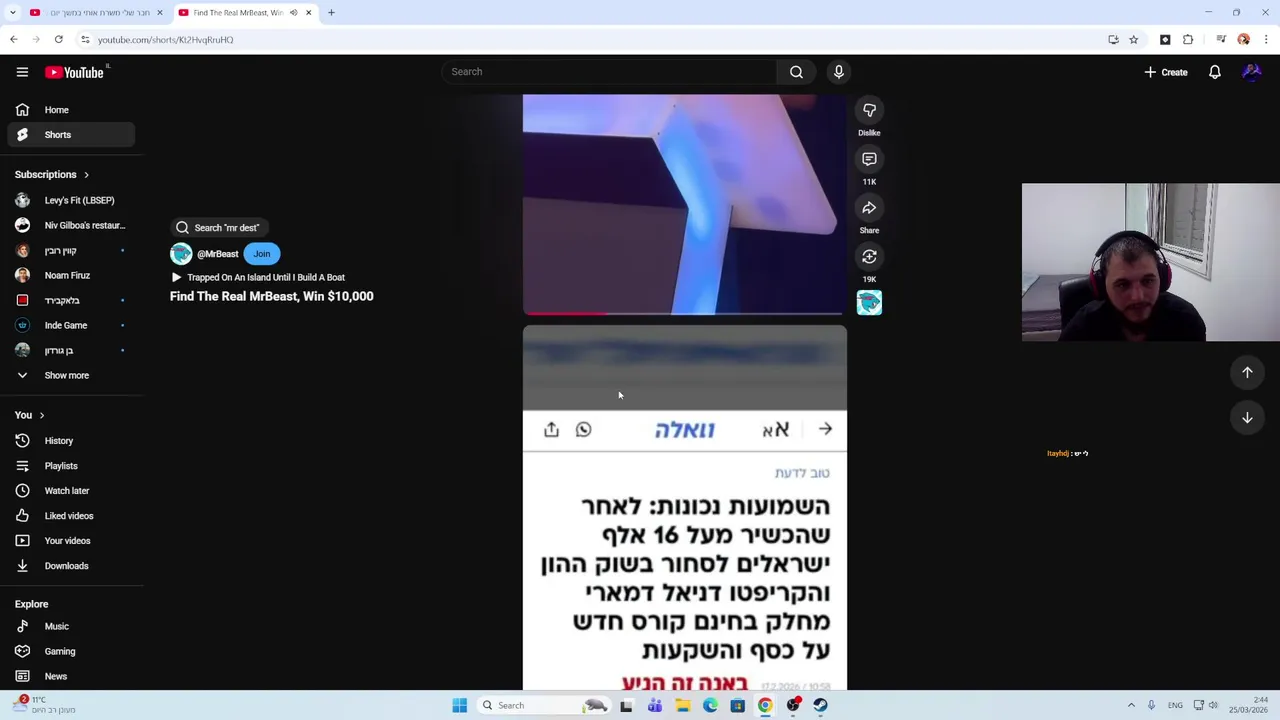
Task: Expand the Subscriptions section
Action: 52,175
